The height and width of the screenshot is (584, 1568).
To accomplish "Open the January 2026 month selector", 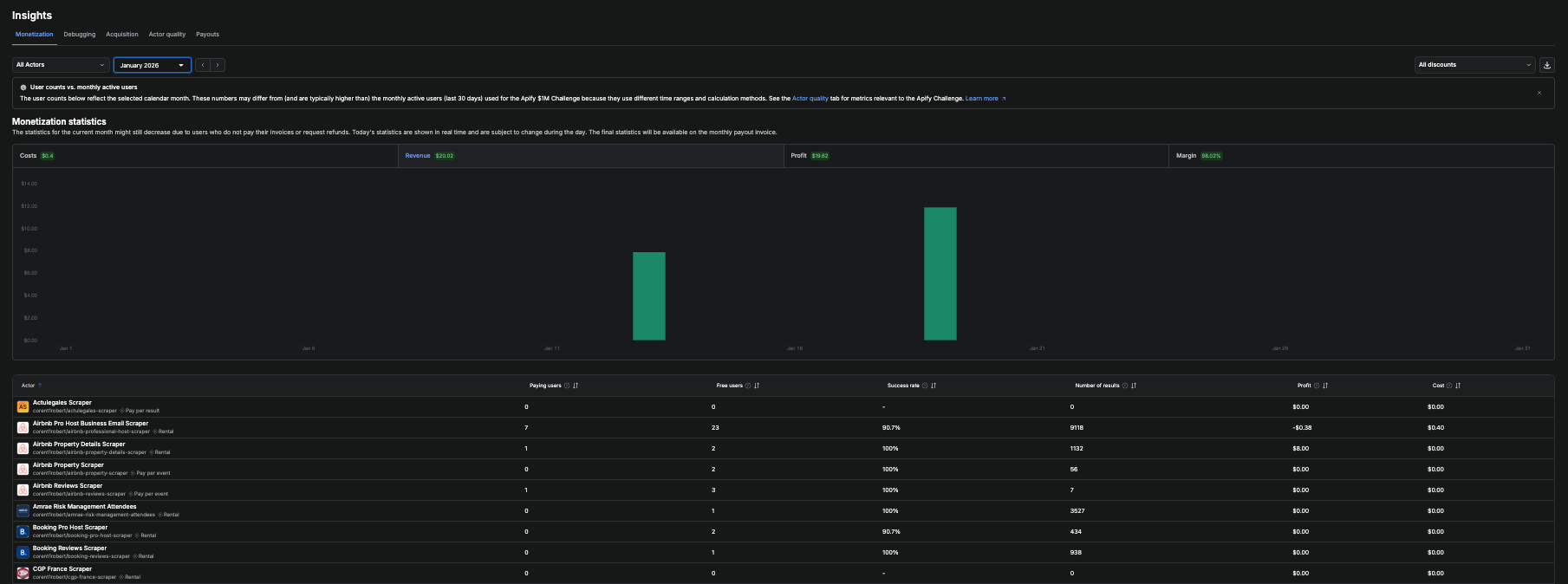I will coord(153,65).
